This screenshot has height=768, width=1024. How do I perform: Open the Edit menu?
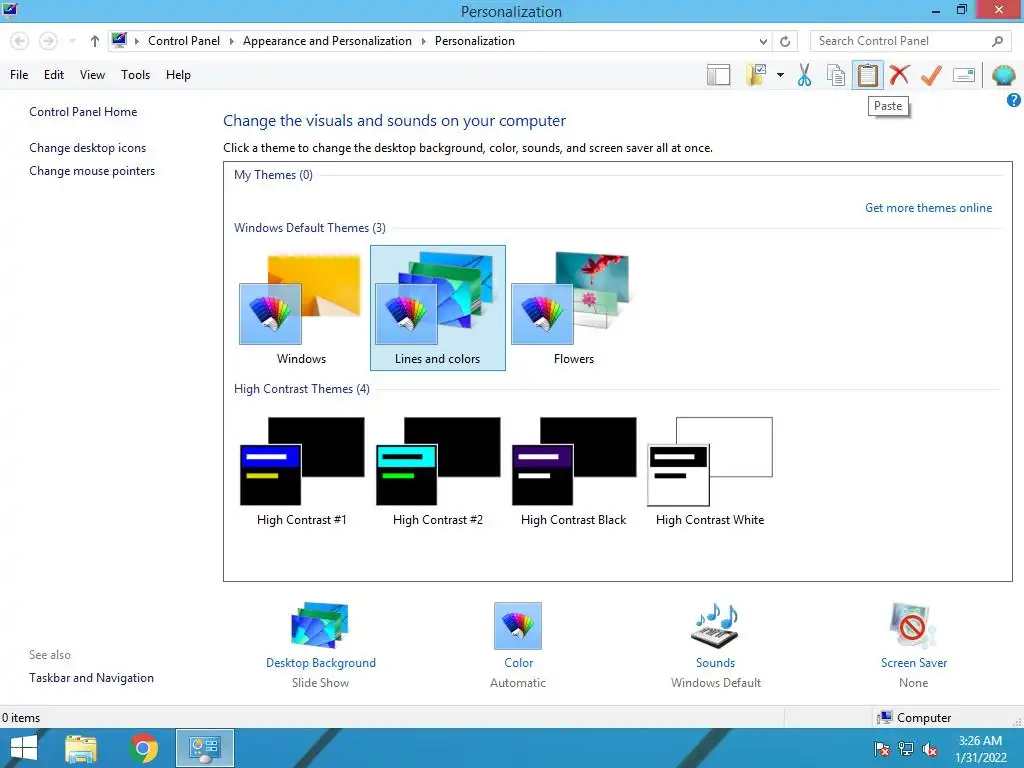54,74
